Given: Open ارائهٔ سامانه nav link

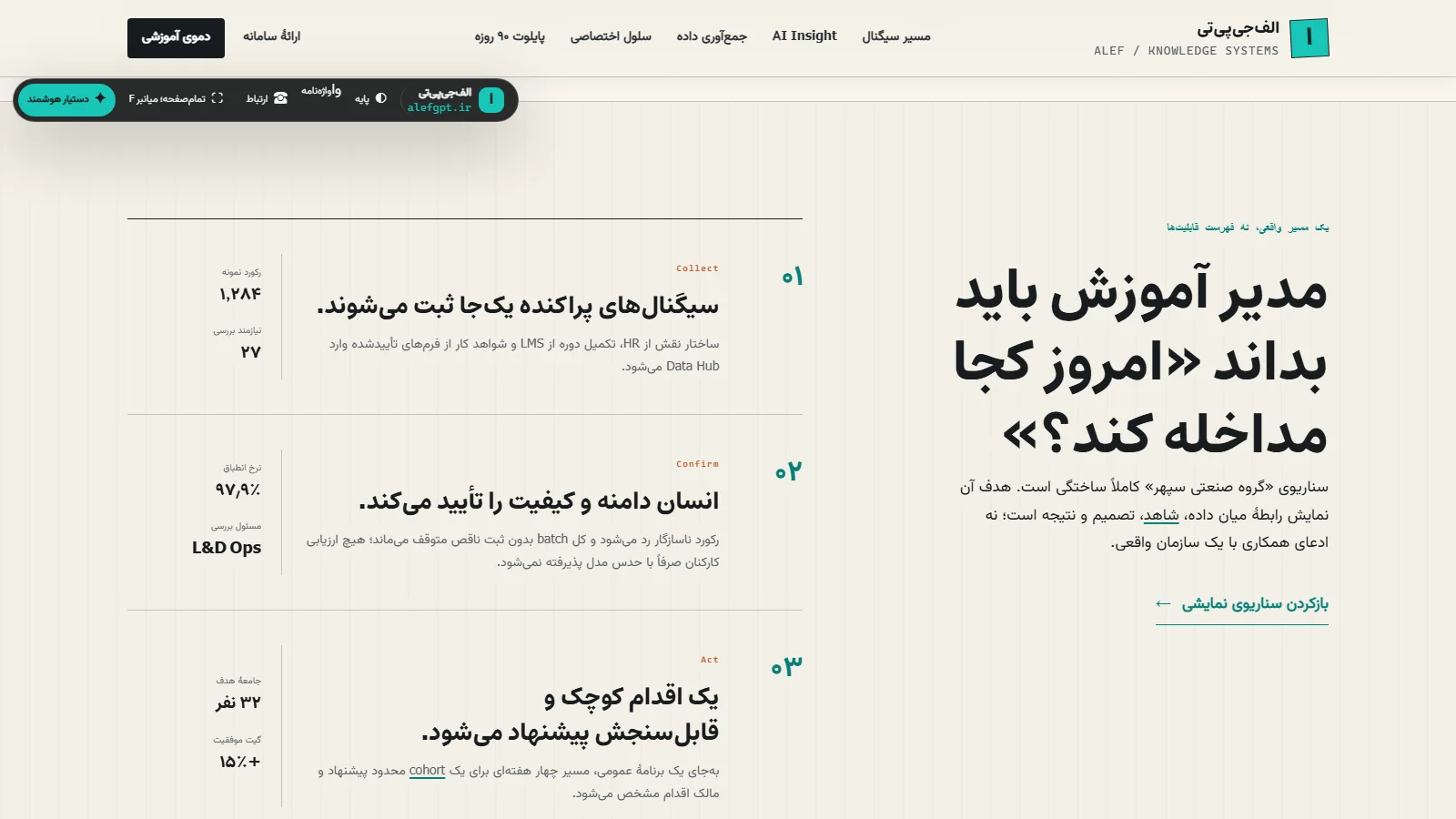Looking at the screenshot, I should pyautogui.click(x=271, y=36).
